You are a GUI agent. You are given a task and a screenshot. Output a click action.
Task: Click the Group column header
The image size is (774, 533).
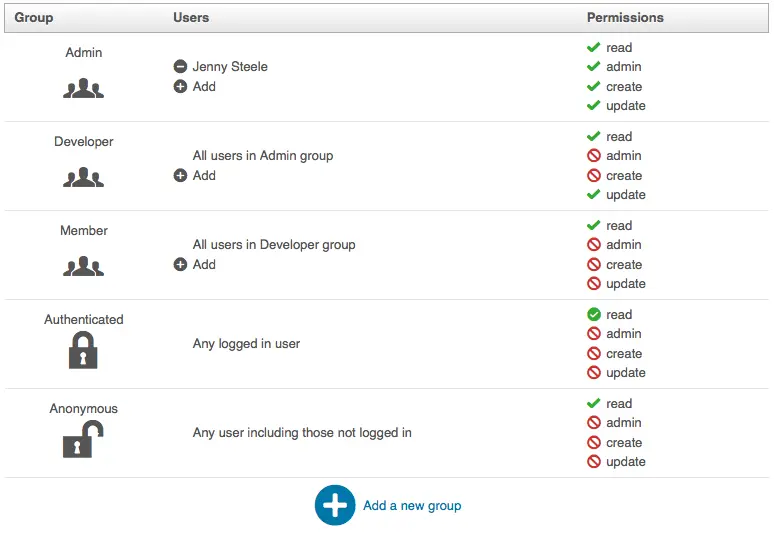pos(34,17)
